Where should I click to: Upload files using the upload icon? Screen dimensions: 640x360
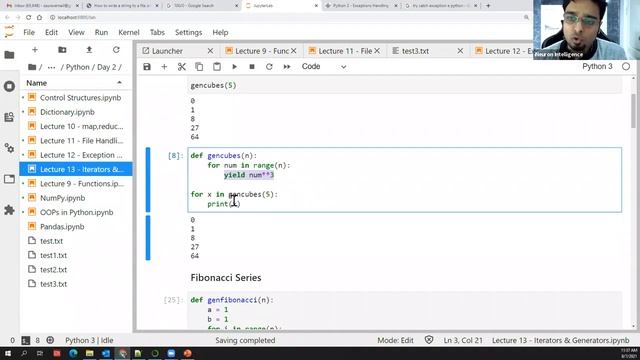[x=89, y=50]
